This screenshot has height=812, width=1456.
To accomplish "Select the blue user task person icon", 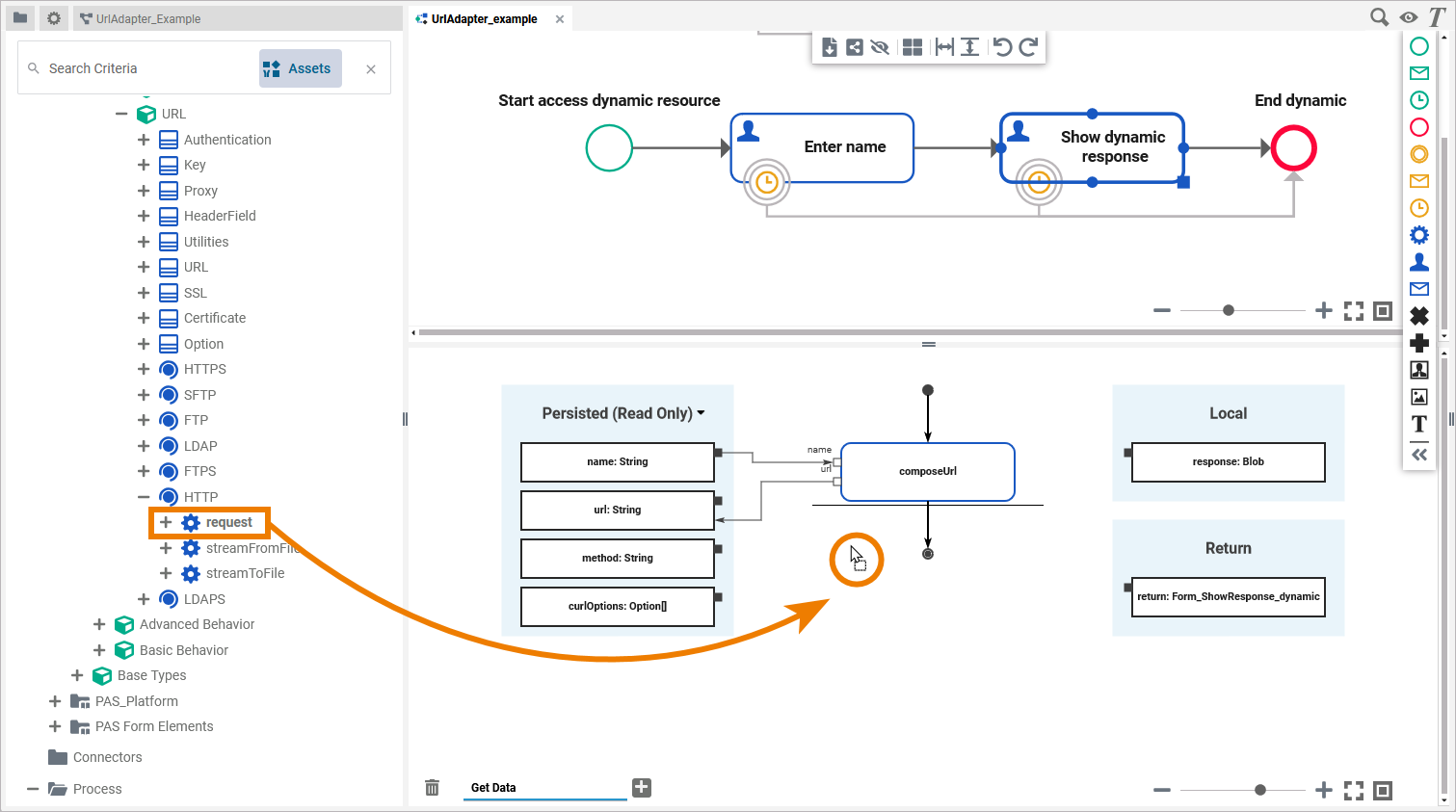I will point(1418,262).
